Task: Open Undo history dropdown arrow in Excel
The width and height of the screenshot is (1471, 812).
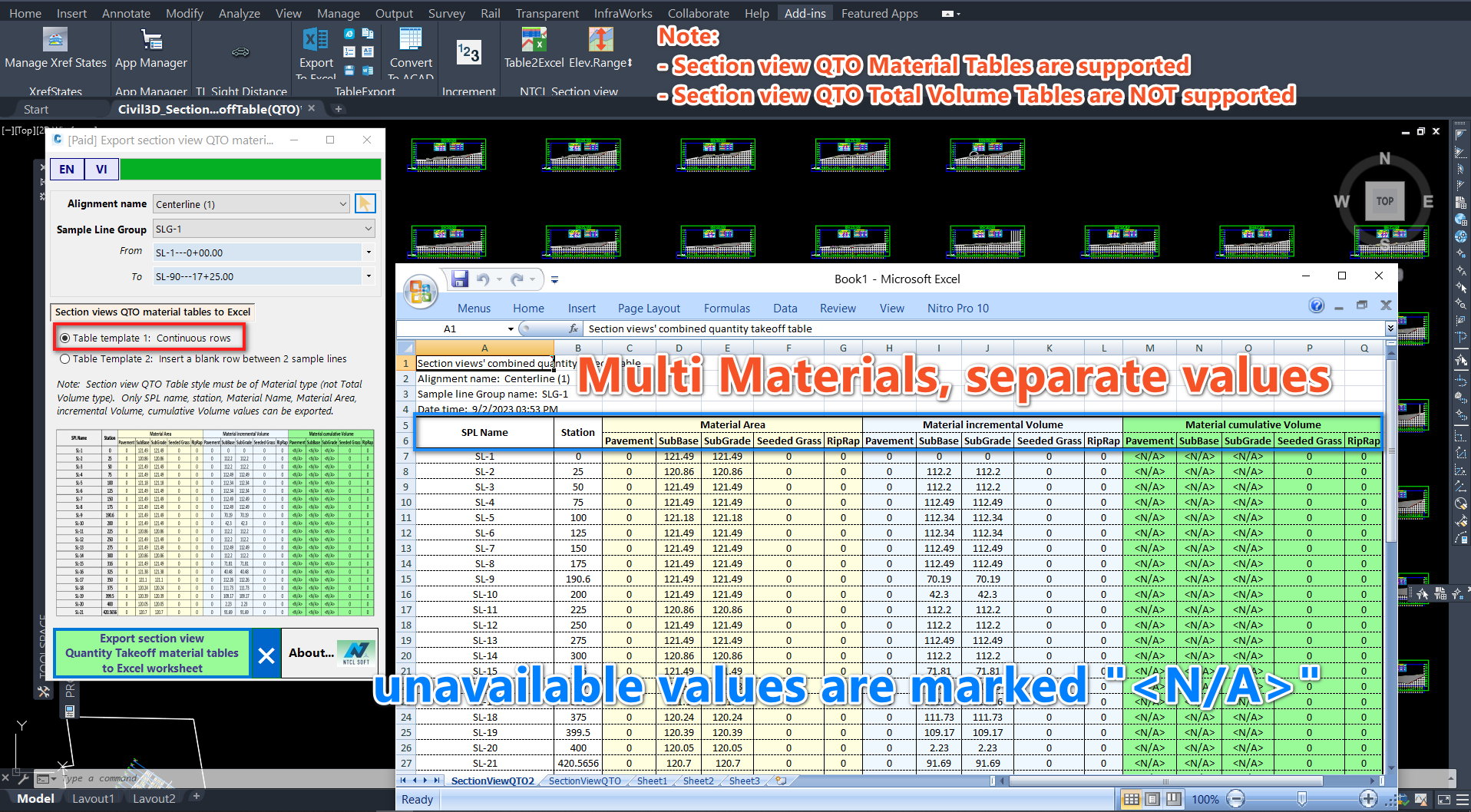Action: (x=498, y=279)
